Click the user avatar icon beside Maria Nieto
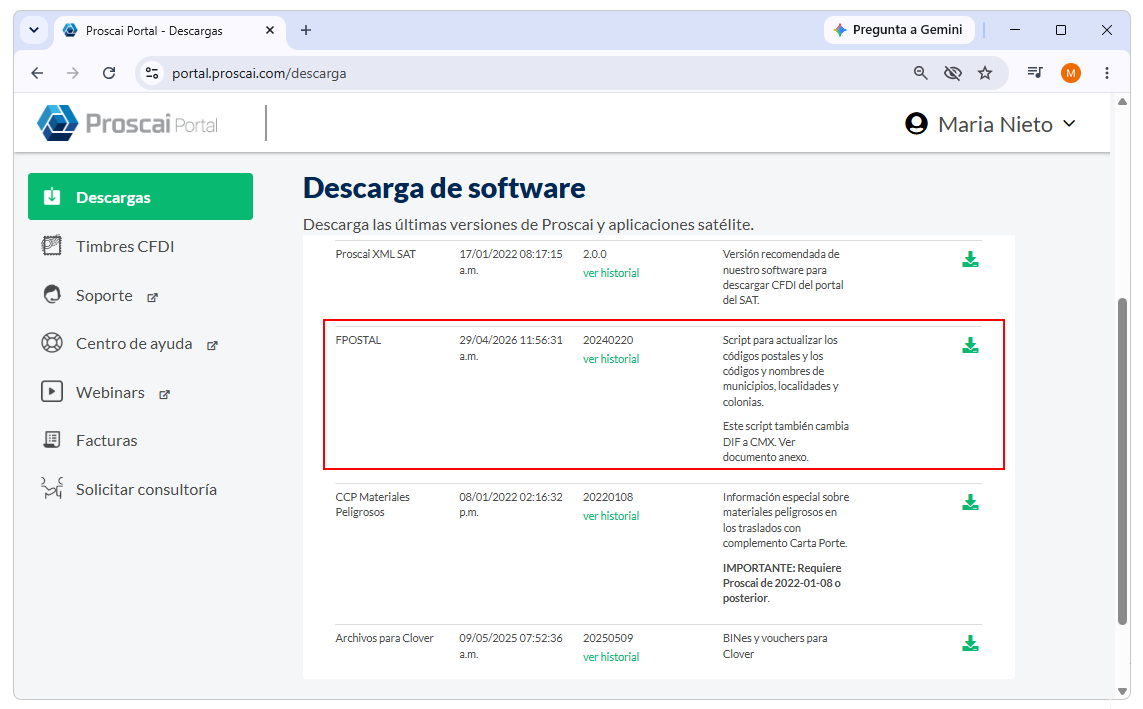The image size is (1143, 709). [916, 124]
